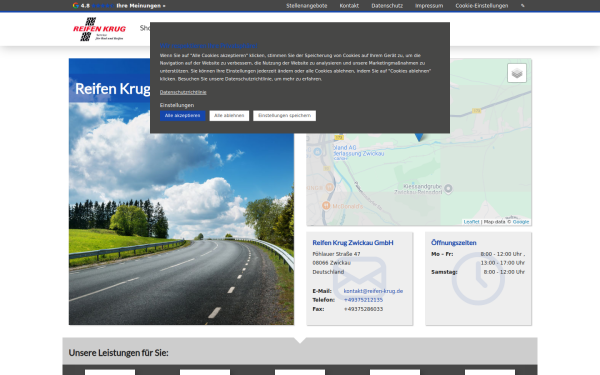Open the Google reviews rating icon

76,5
